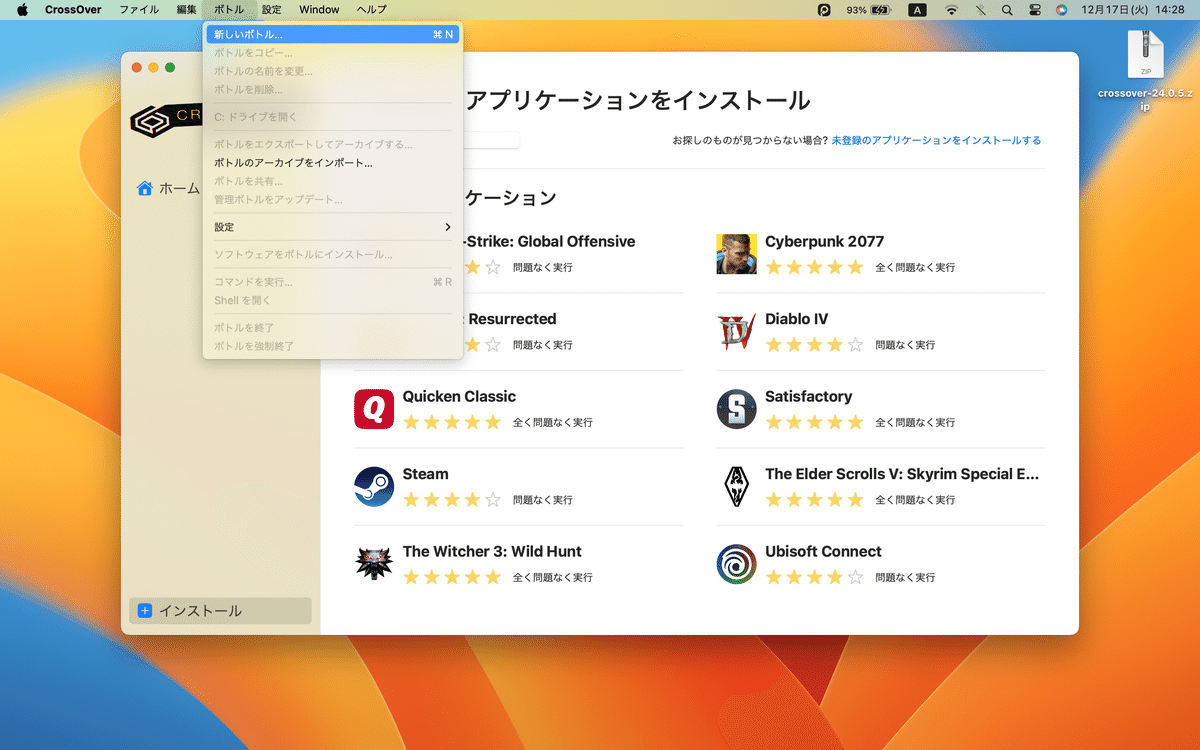Select the Steam title text

425,474
